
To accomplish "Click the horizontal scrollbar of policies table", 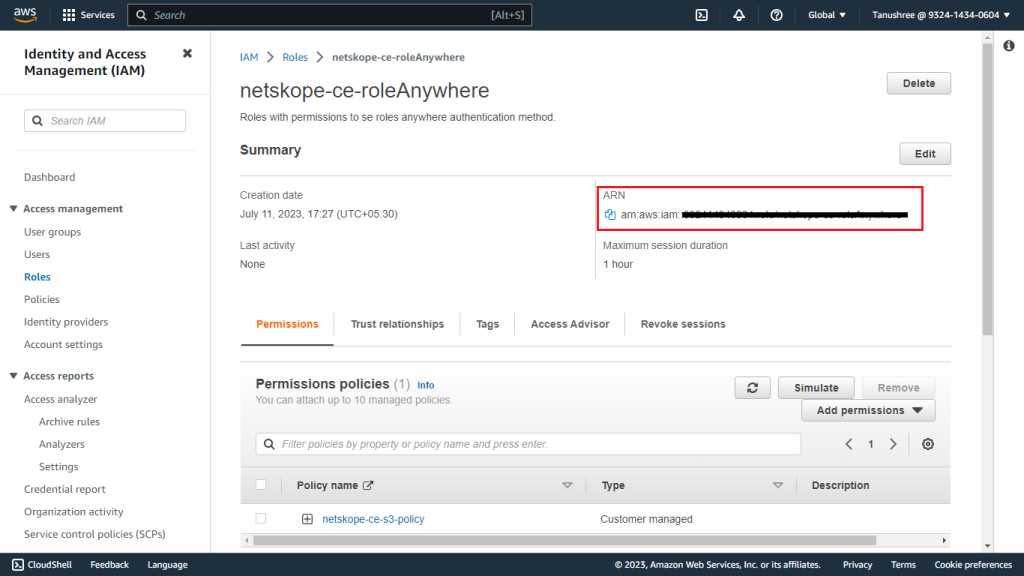I will click(x=564, y=540).
